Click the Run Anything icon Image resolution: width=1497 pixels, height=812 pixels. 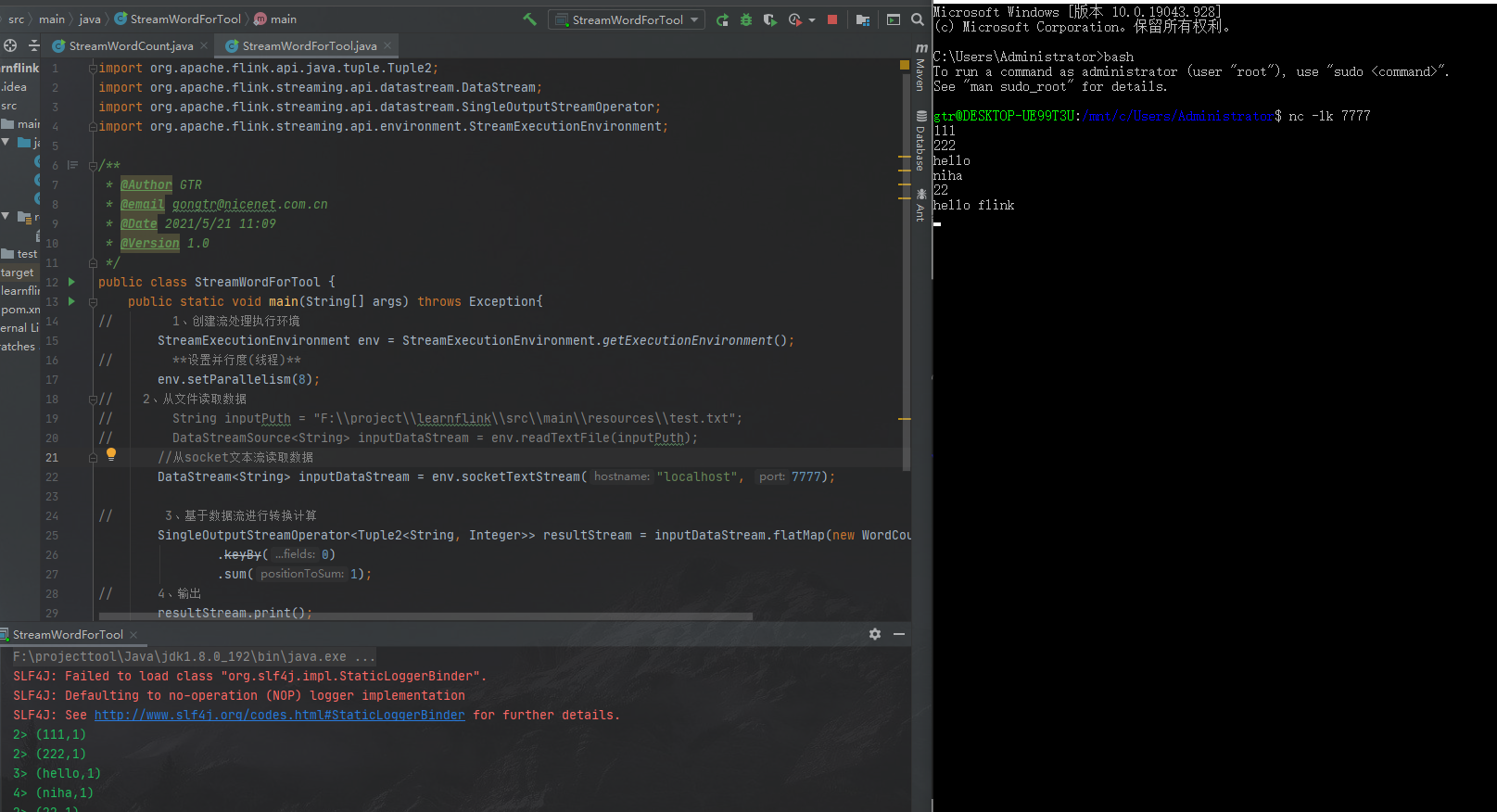pyautogui.click(x=894, y=19)
